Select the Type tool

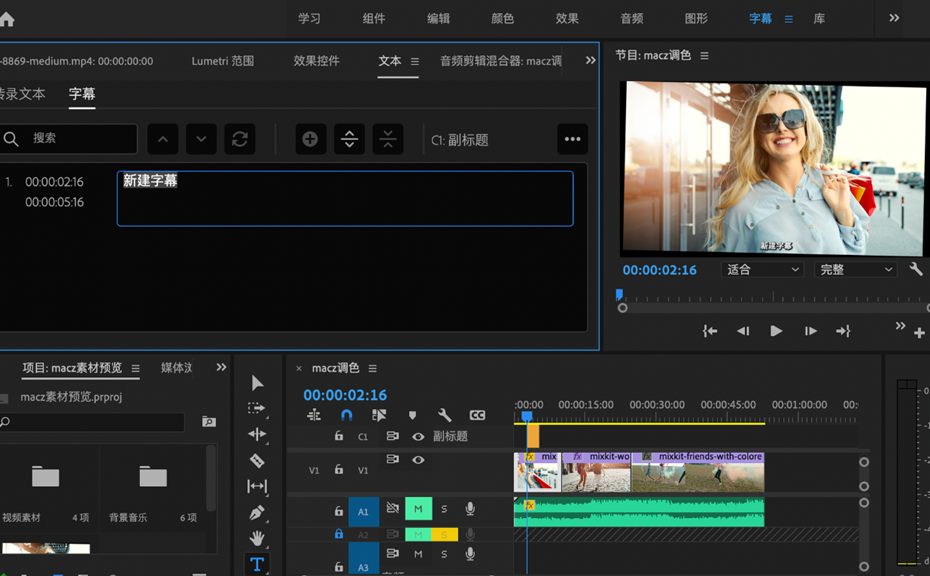257,564
